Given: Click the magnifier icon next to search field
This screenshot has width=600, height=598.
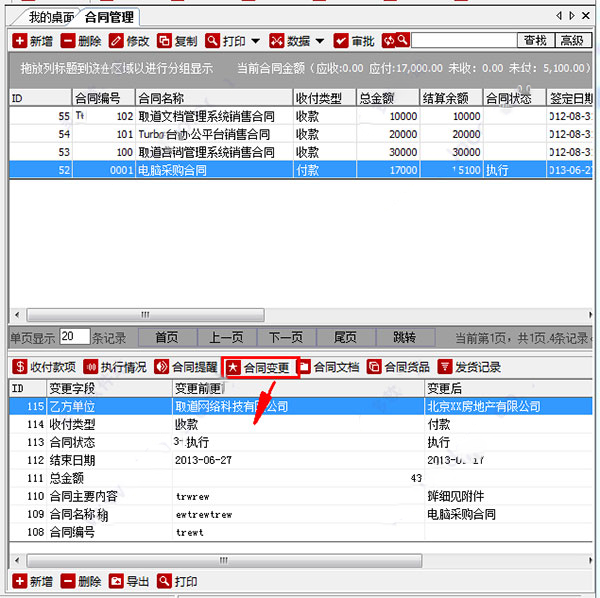Looking at the screenshot, I should [x=403, y=40].
